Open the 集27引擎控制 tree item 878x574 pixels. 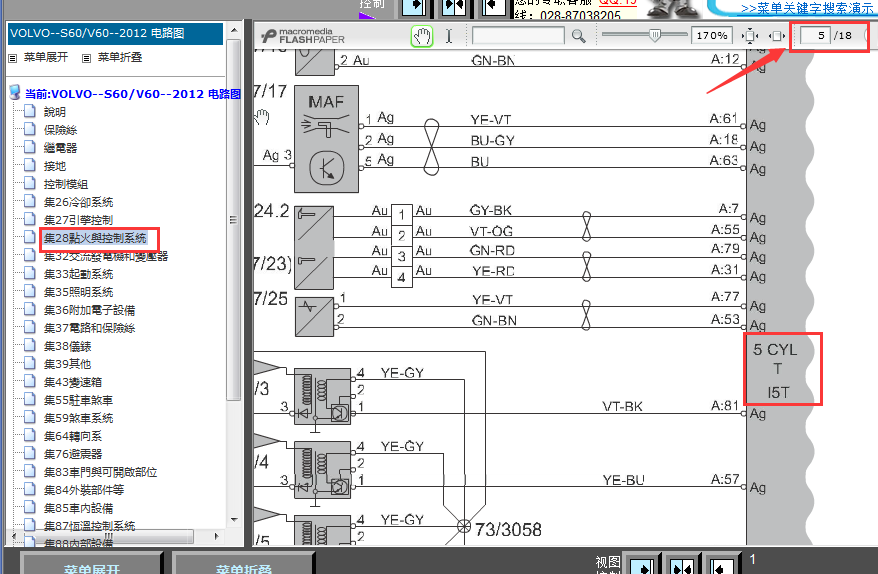(78, 220)
